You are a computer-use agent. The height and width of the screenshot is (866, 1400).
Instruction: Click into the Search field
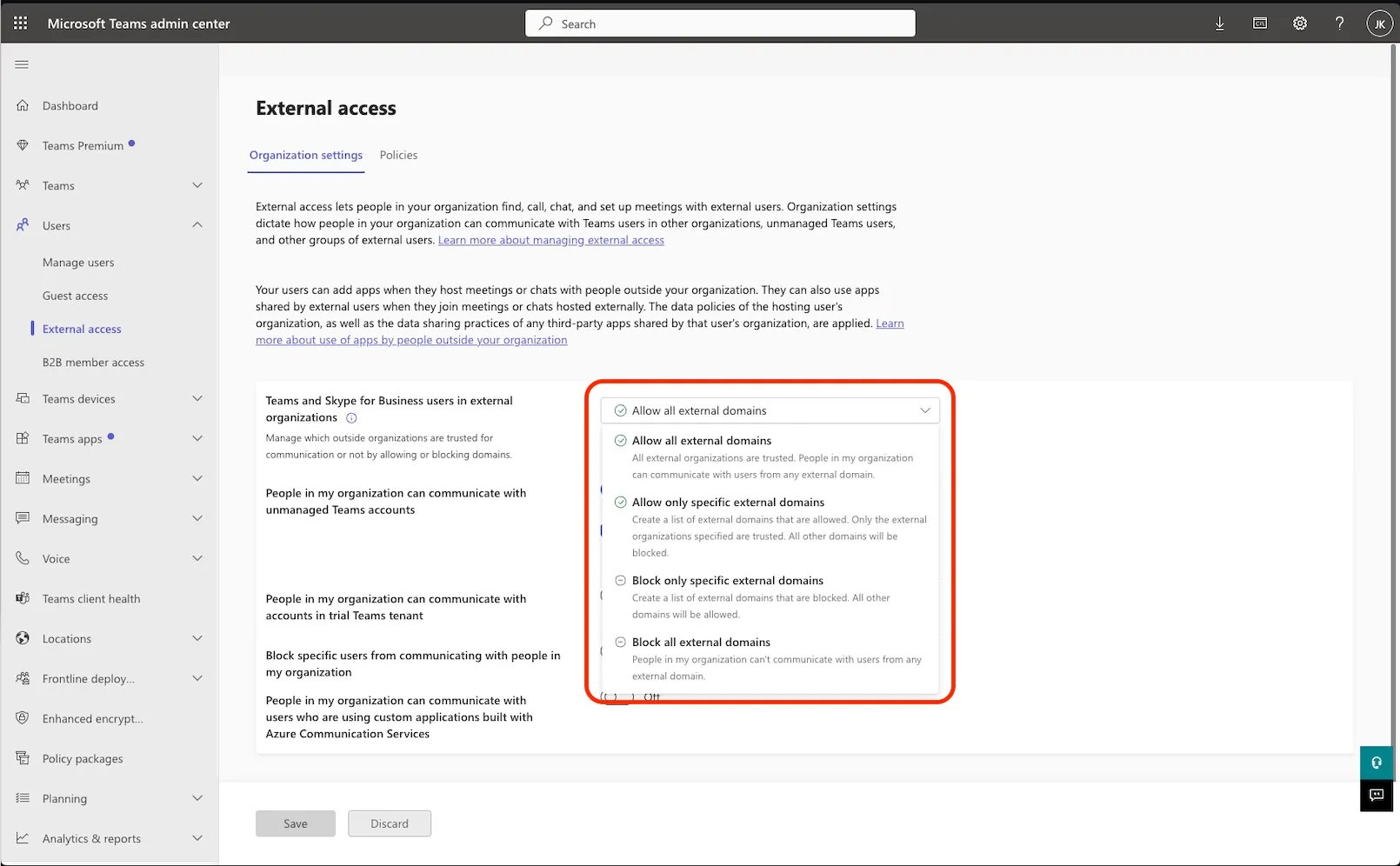720,23
